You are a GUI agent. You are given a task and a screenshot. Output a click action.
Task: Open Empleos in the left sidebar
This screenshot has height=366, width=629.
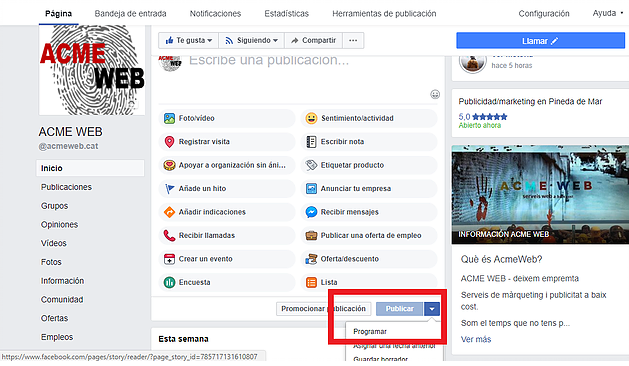(57, 337)
